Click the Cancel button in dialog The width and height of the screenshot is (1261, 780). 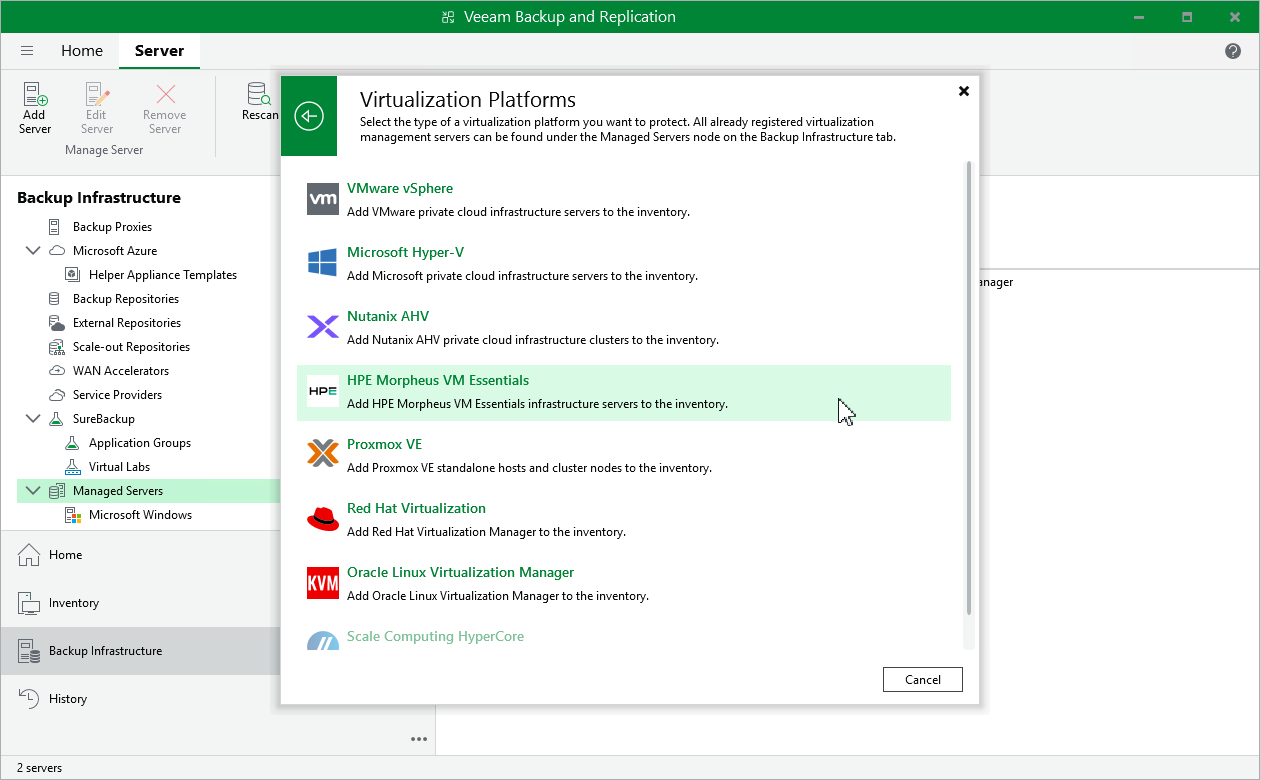pyautogui.click(x=922, y=680)
